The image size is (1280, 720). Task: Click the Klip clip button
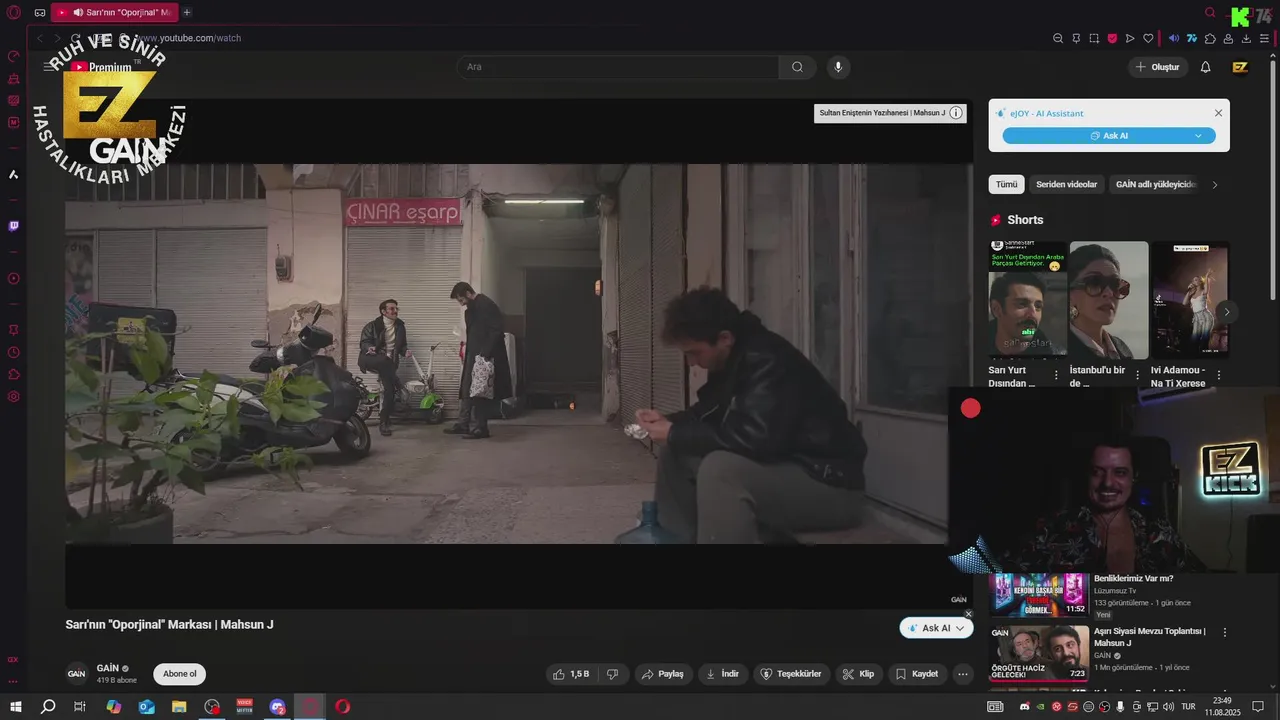tap(858, 674)
